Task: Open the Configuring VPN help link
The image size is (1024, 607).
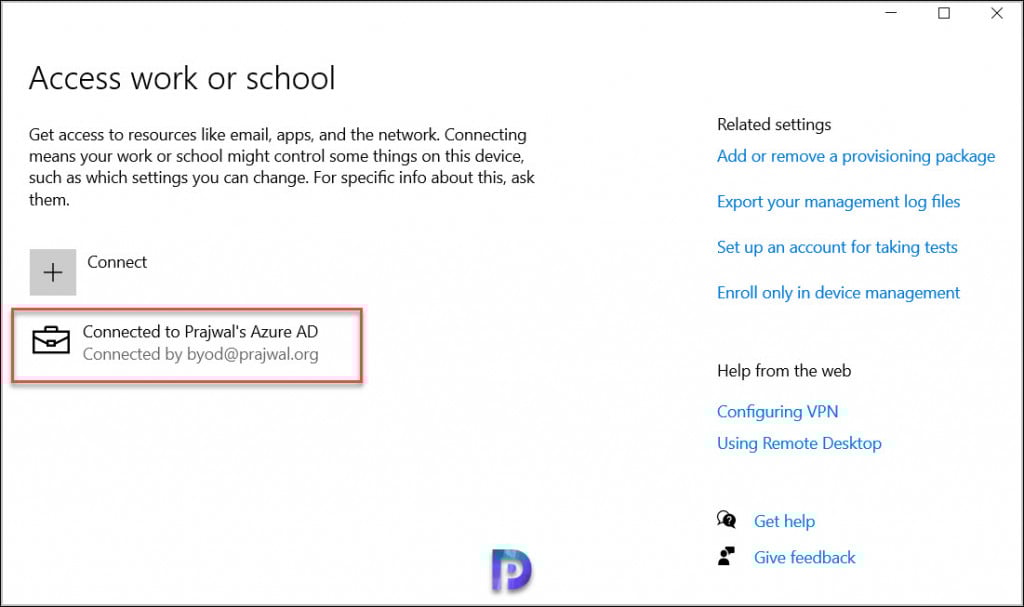Action: [777, 412]
